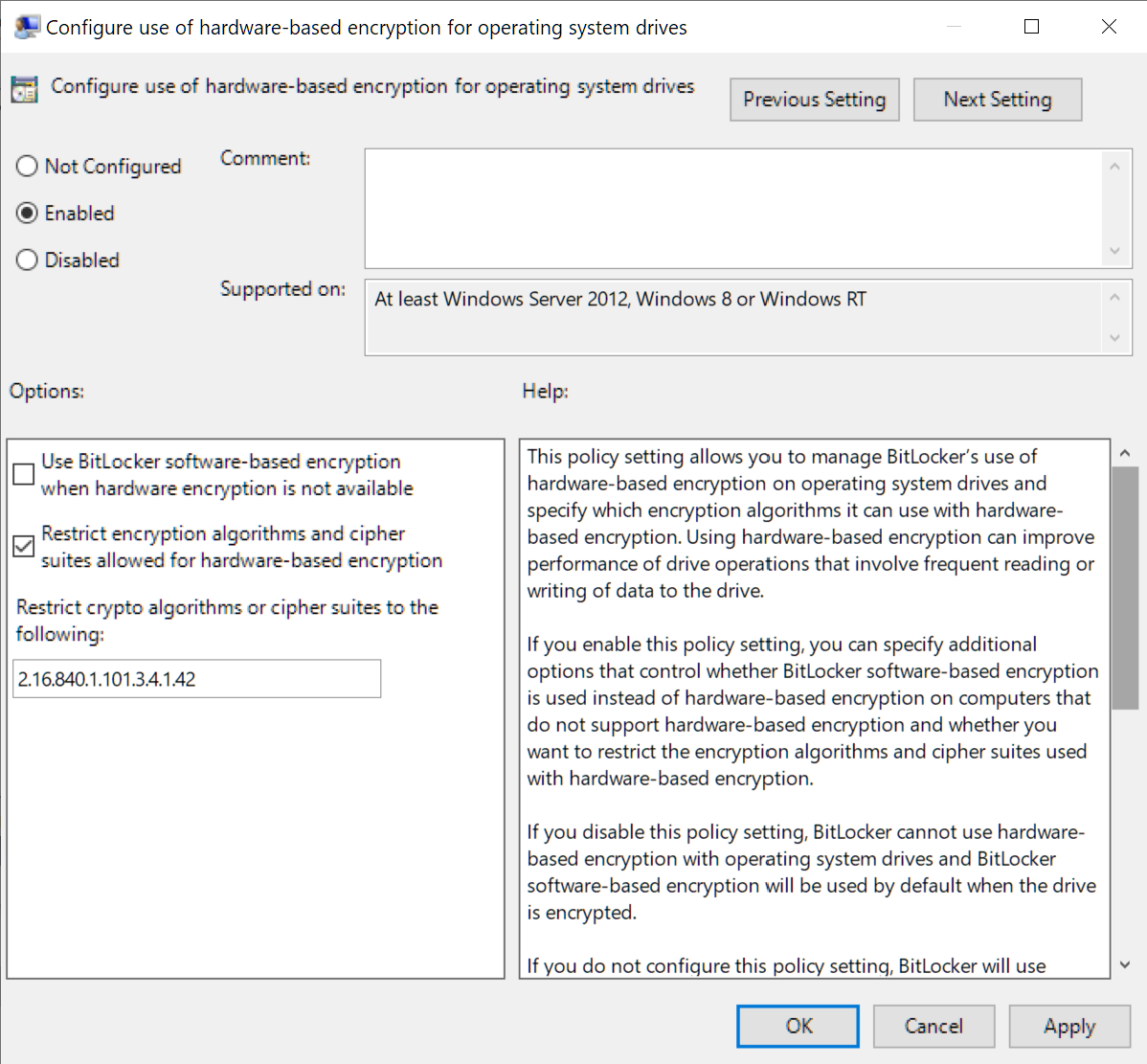Click the Comment box scroll down arrow
1147x1064 pixels.
pos(1114,251)
